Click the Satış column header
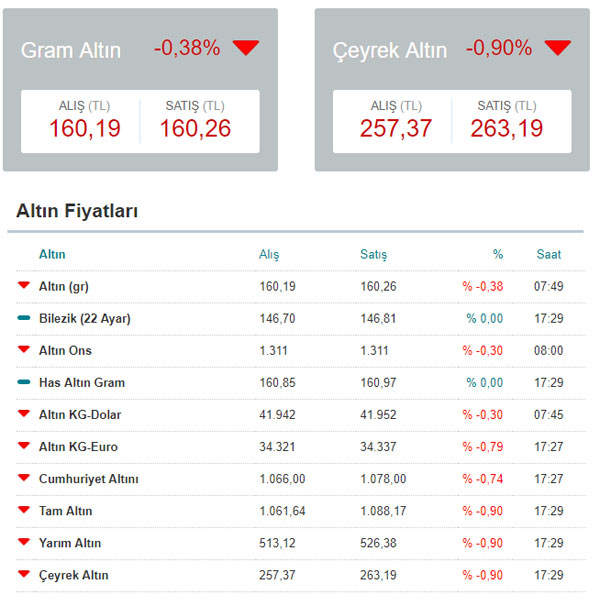This screenshot has height=595, width=600. (x=373, y=254)
